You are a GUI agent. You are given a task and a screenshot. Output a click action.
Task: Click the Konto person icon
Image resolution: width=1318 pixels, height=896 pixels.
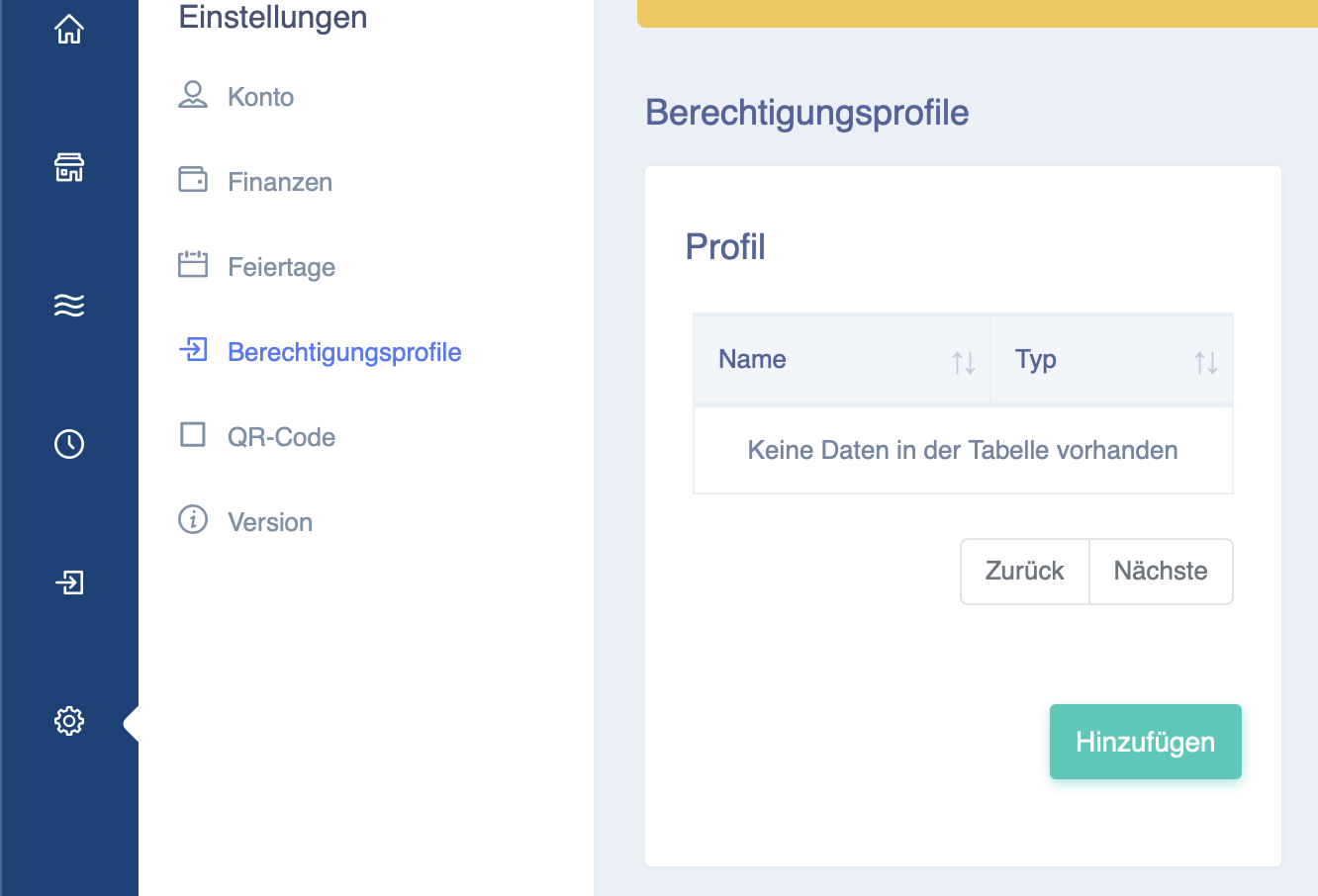193,95
